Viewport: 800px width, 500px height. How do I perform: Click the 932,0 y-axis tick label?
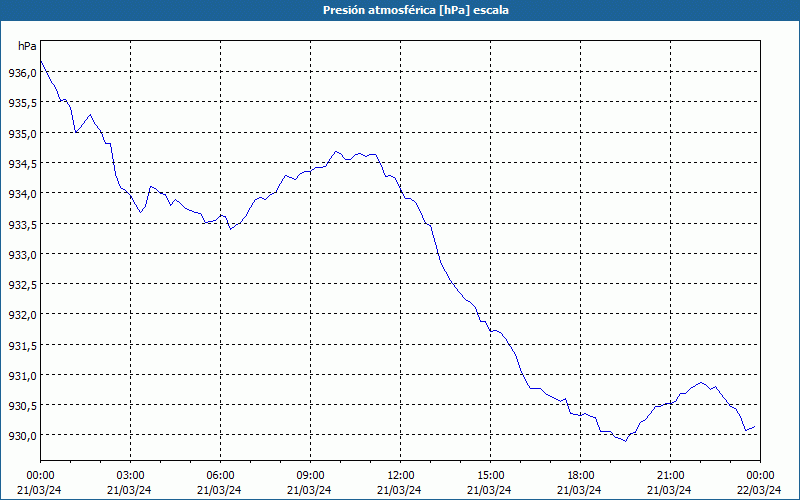pyautogui.click(x=22, y=315)
